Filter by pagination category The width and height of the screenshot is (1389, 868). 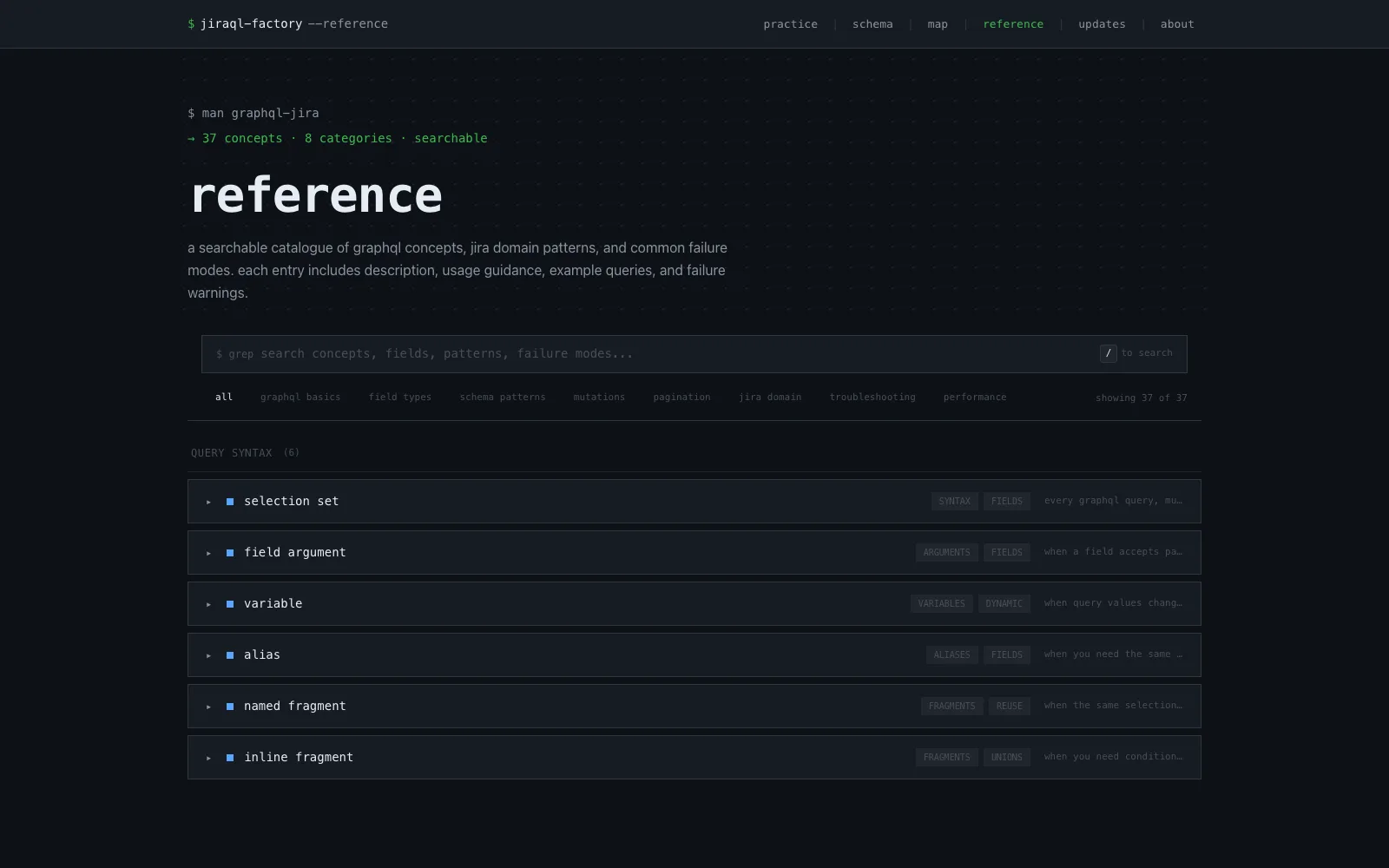681,397
